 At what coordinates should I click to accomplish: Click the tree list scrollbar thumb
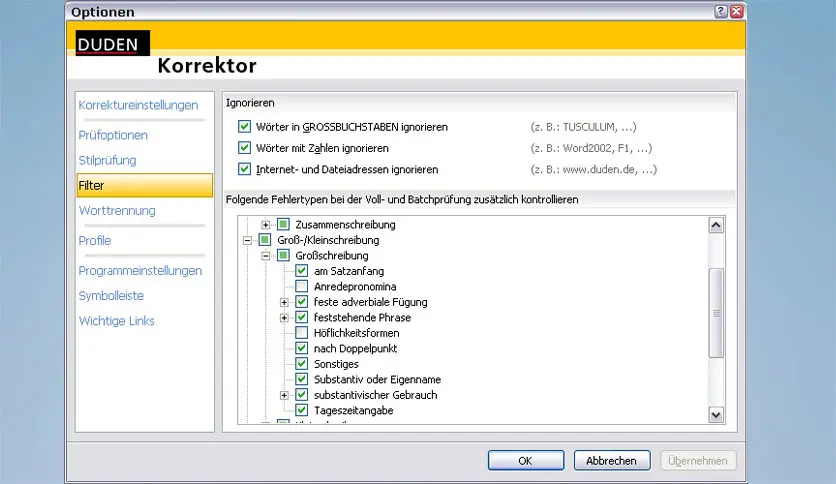click(716, 313)
